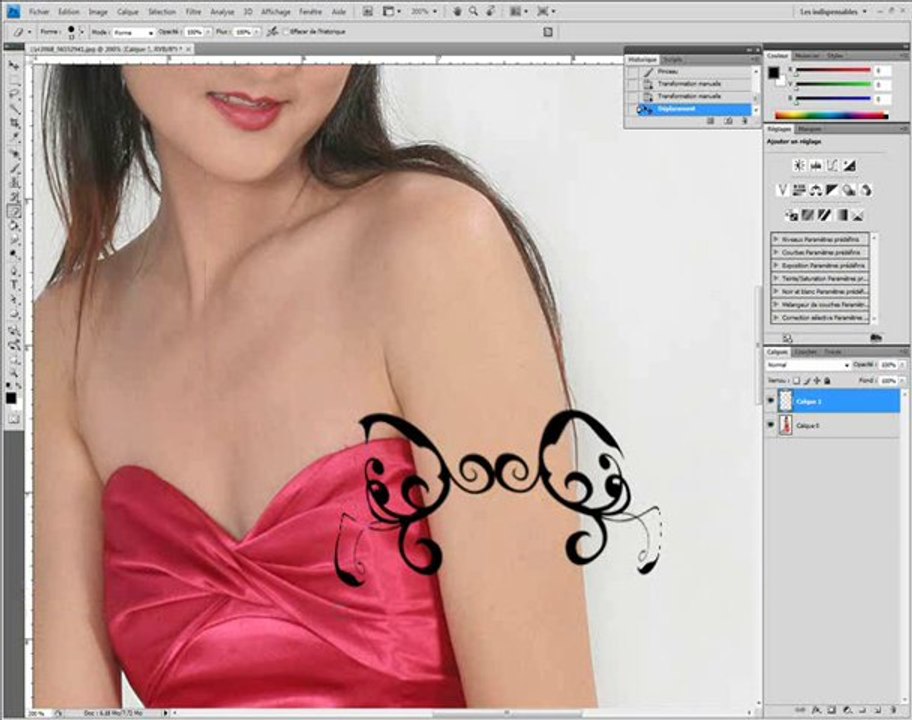Add a Vibrance adjustment (V icon)

[x=782, y=190]
